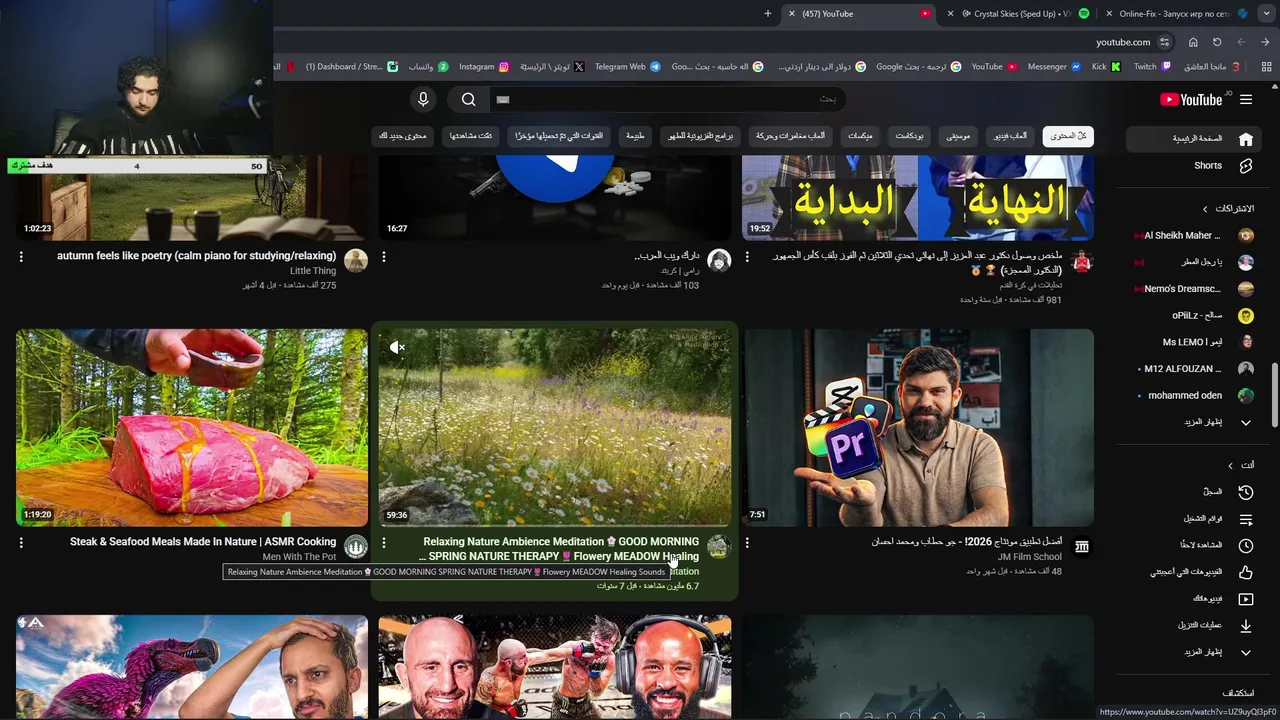
Task: Open mohammed oden subscription
Action: pyautogui.click(x=1195, y=395)
